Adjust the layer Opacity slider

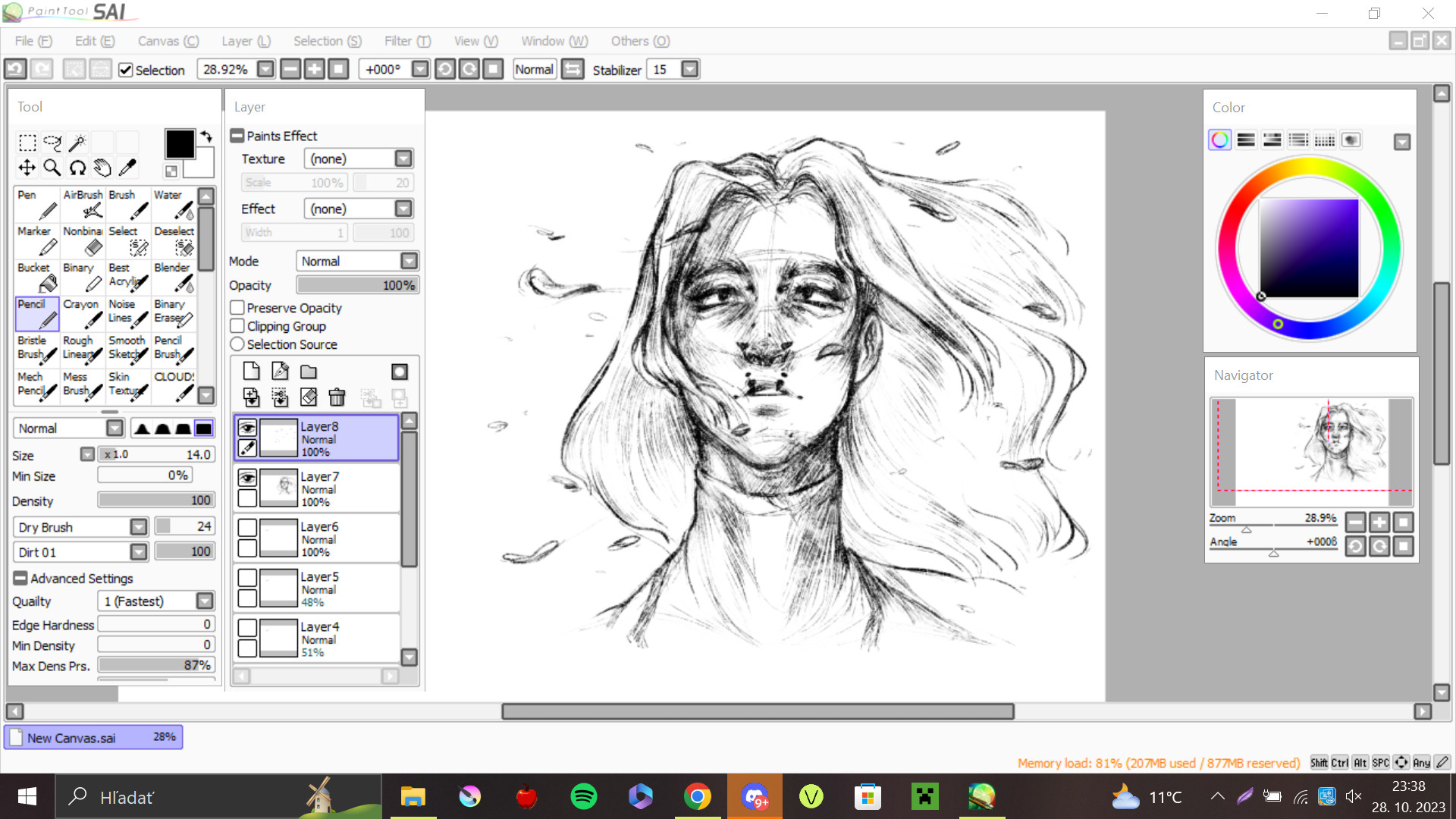pyautogui.click(x=357, y=285)
